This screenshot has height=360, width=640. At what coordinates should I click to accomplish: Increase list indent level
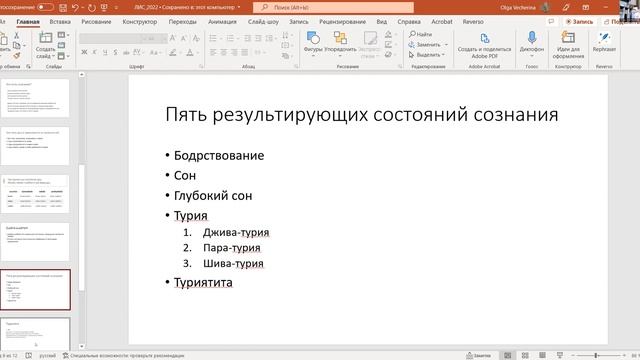(x=258, y=38)
